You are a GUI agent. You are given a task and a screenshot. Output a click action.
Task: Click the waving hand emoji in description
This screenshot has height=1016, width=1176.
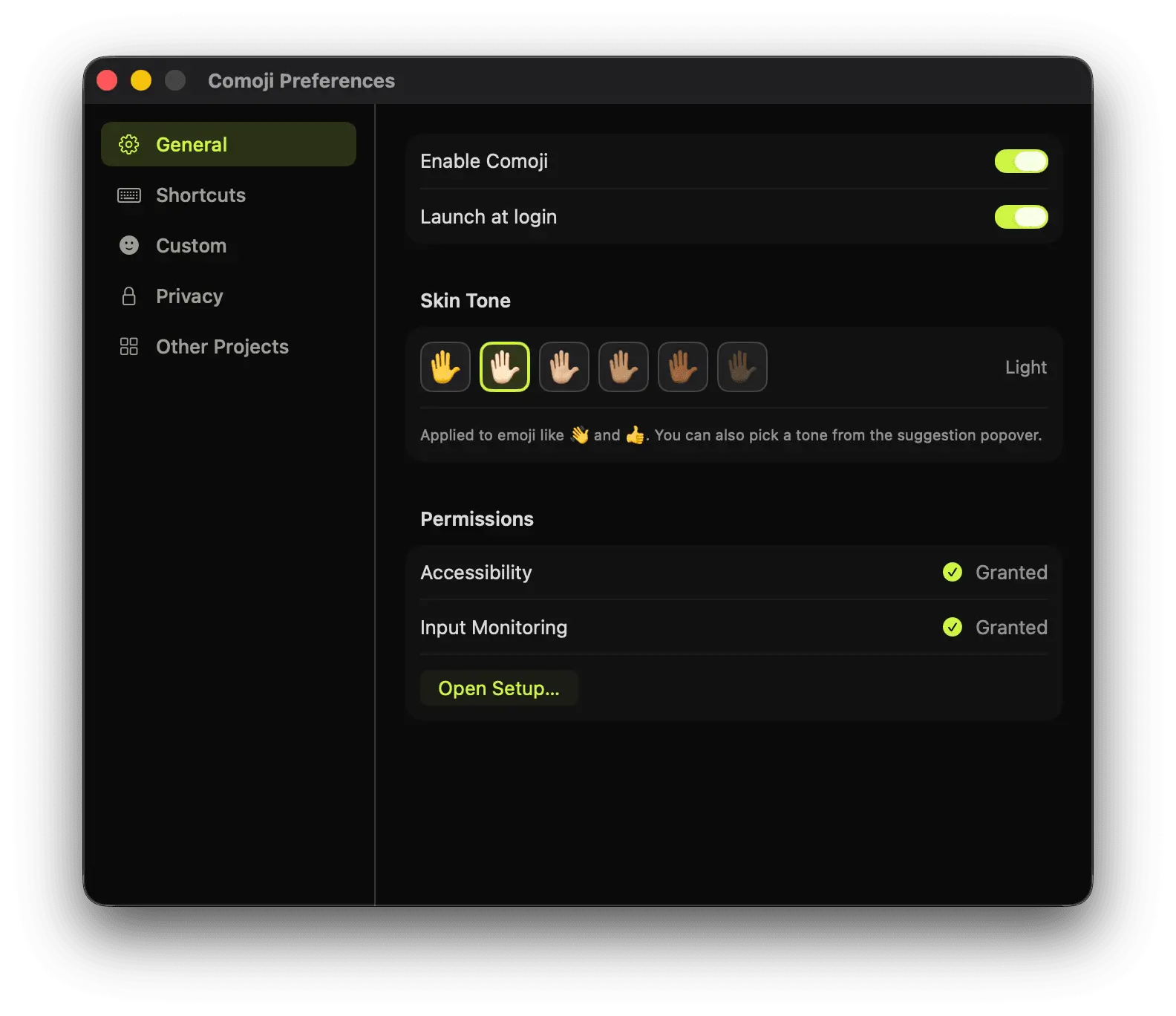pos(580,434)
